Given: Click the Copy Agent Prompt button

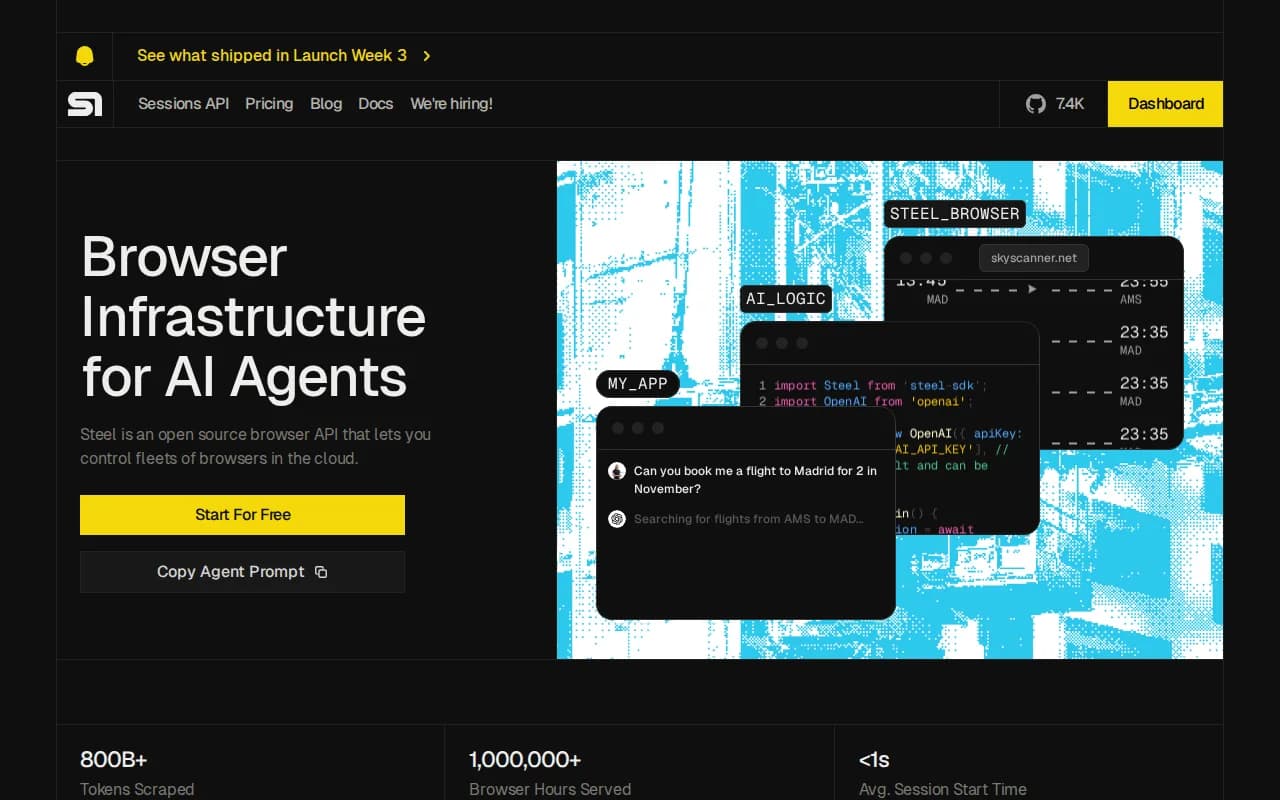Looking at the screenshot, I should click(x=243, y=572).
